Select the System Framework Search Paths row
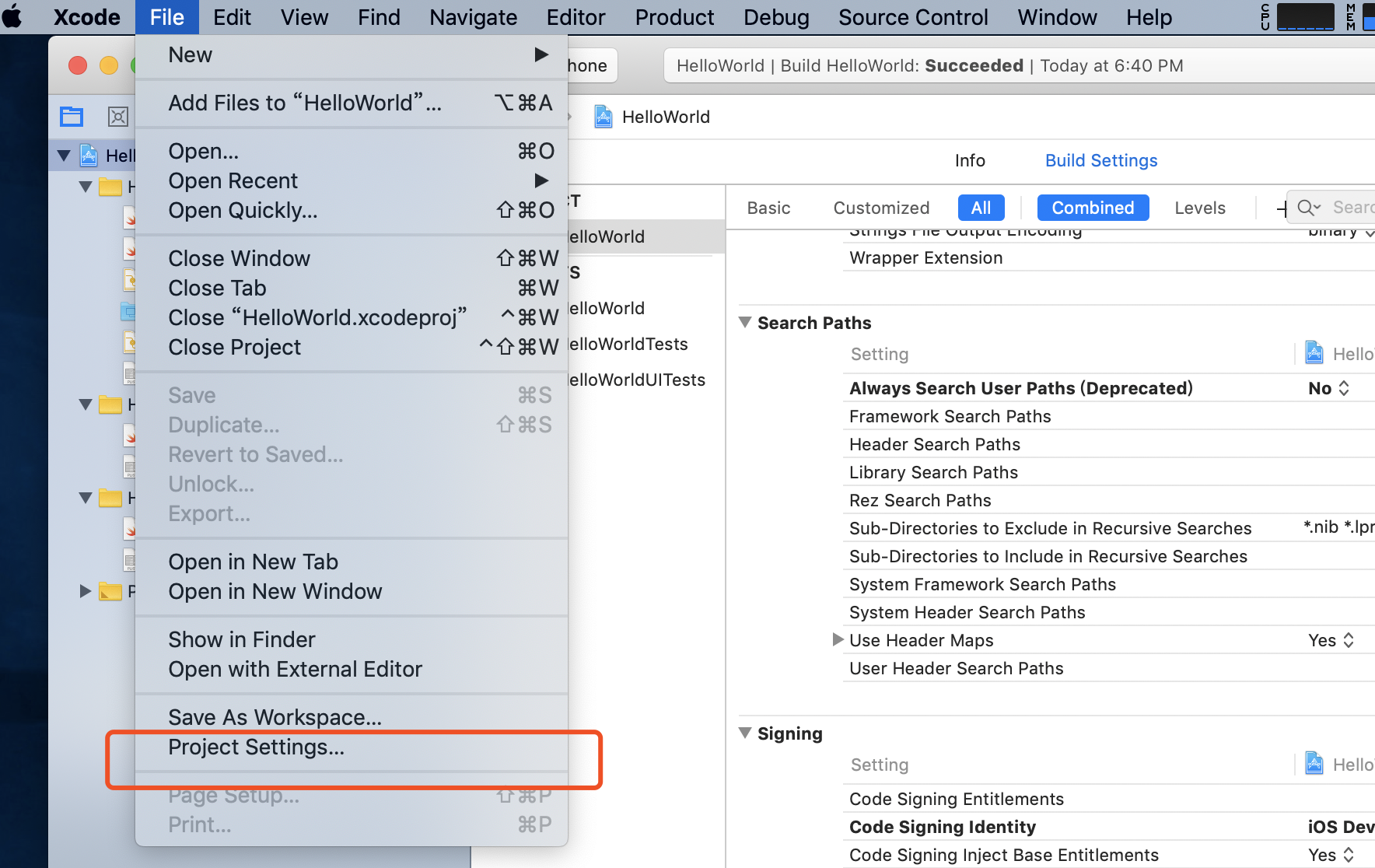Screen dimensions: 1375x868 (x=1108, y=584)
